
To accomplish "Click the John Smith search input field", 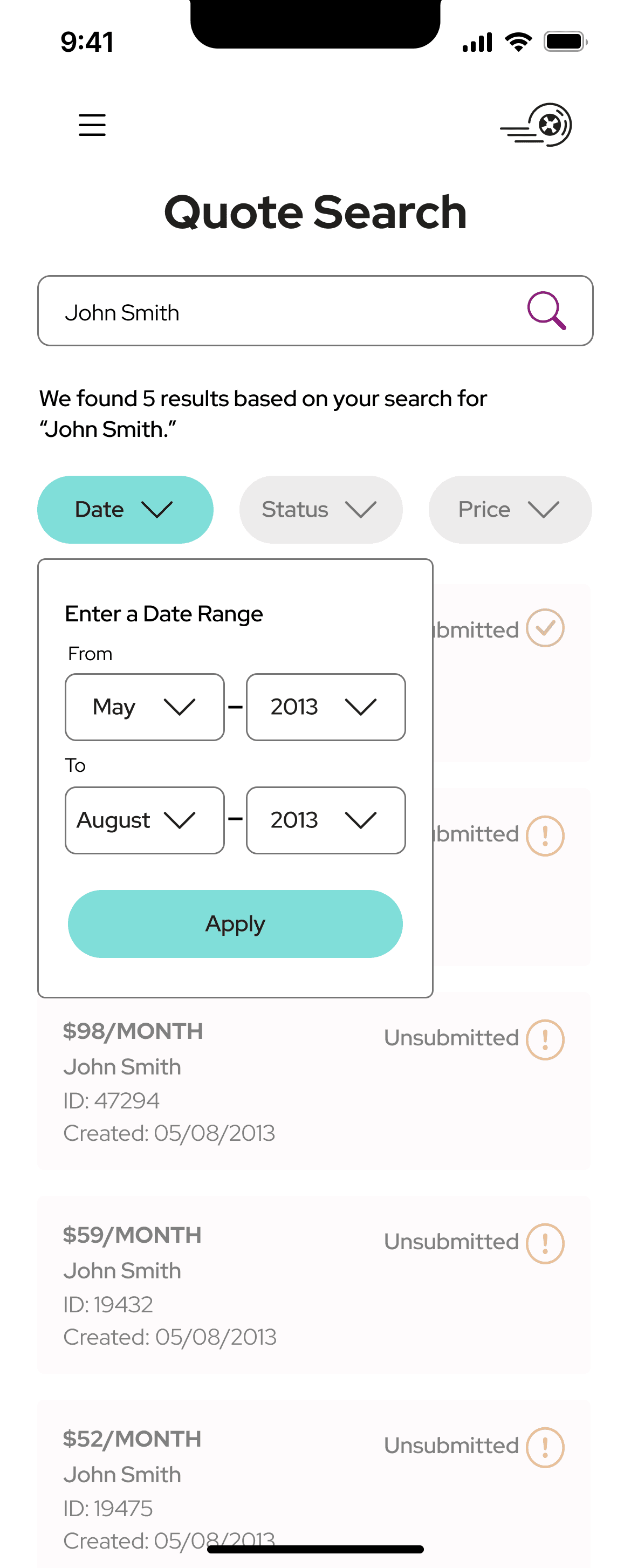I will click(280, 312).
